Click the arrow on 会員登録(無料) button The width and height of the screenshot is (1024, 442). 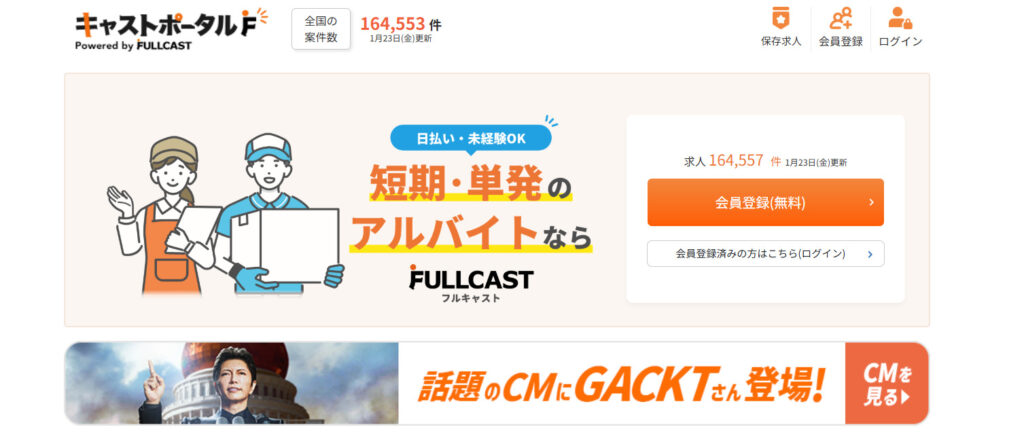click(871, 202)
